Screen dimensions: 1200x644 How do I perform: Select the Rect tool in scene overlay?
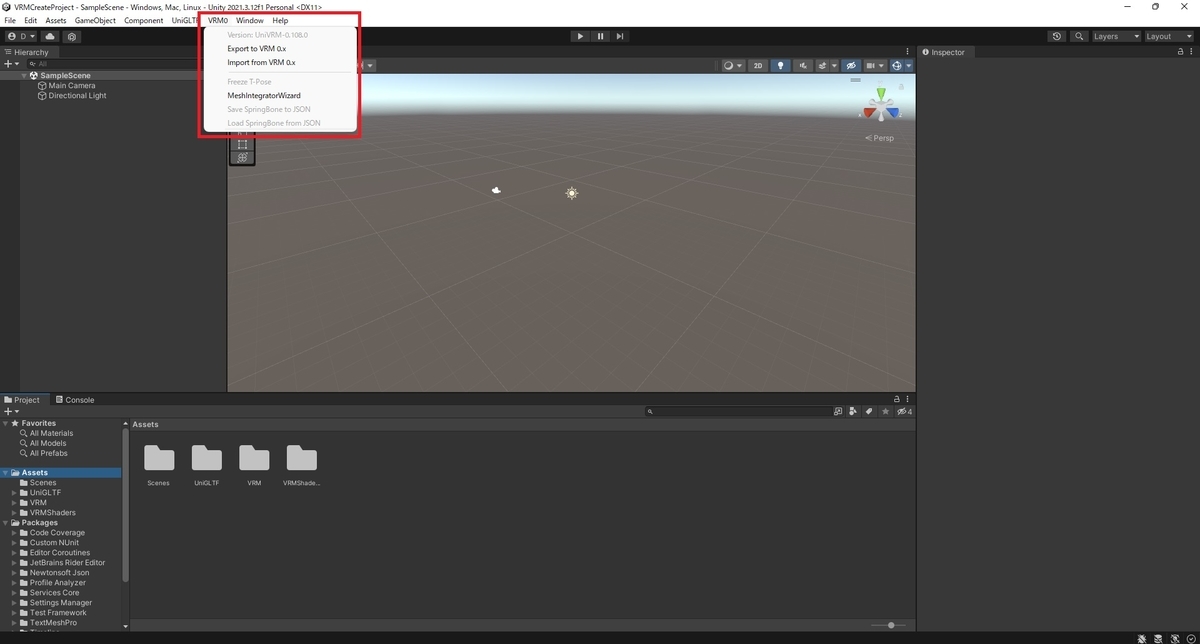(241, 144)
